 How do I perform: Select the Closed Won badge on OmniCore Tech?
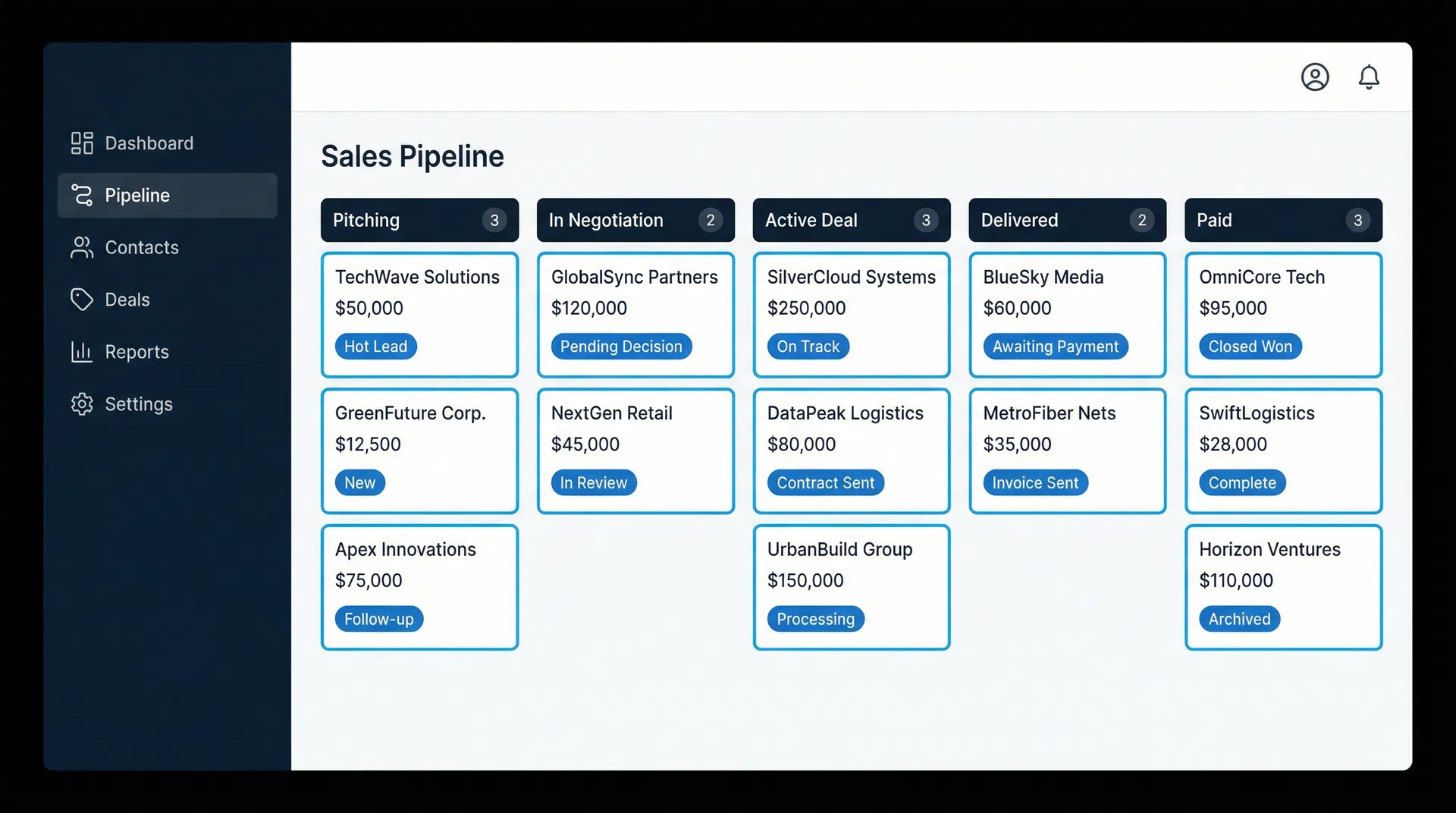pos(1250,346)
